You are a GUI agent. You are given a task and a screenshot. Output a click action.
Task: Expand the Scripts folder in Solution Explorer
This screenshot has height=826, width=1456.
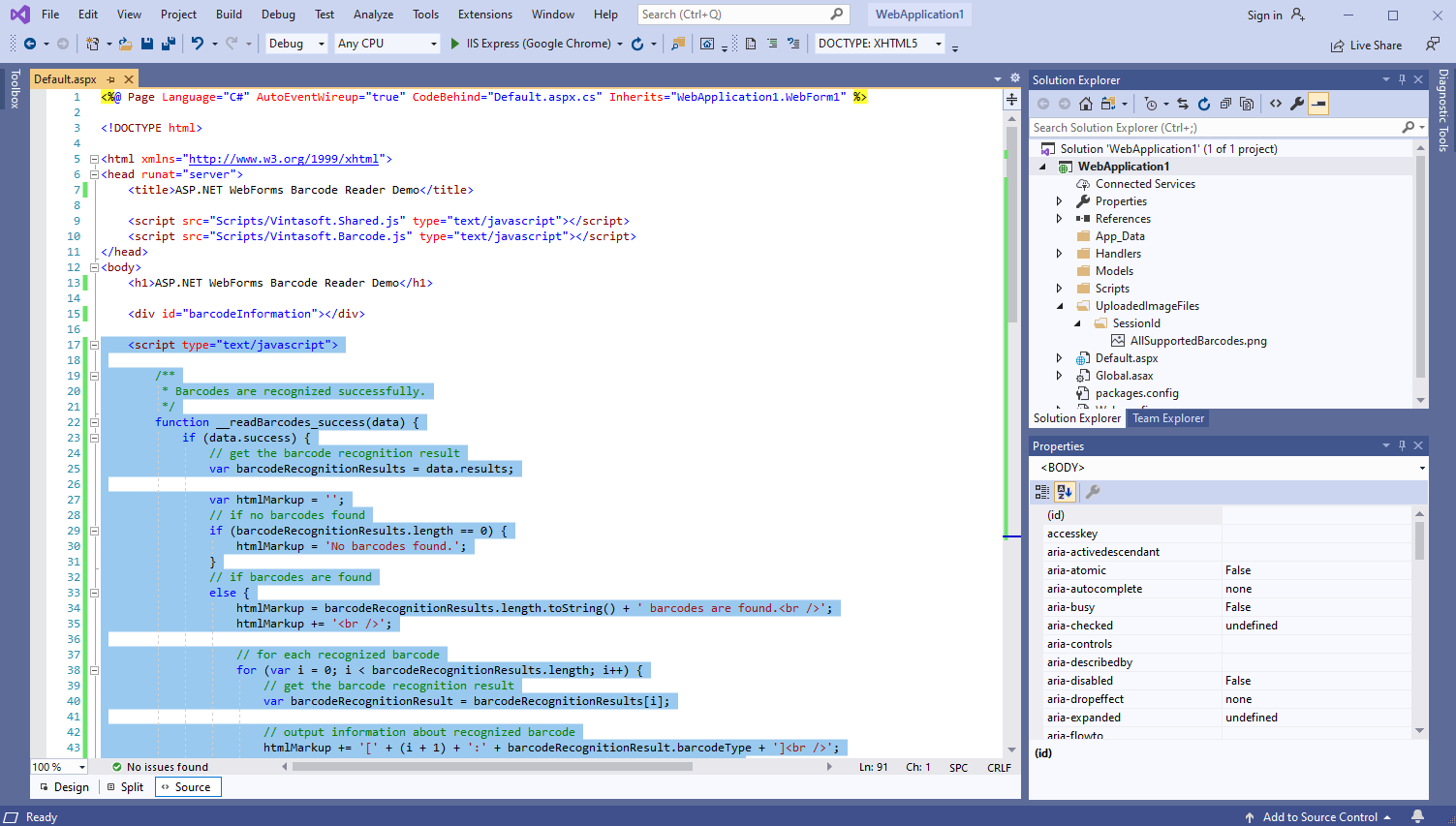tap(1059, 289)
